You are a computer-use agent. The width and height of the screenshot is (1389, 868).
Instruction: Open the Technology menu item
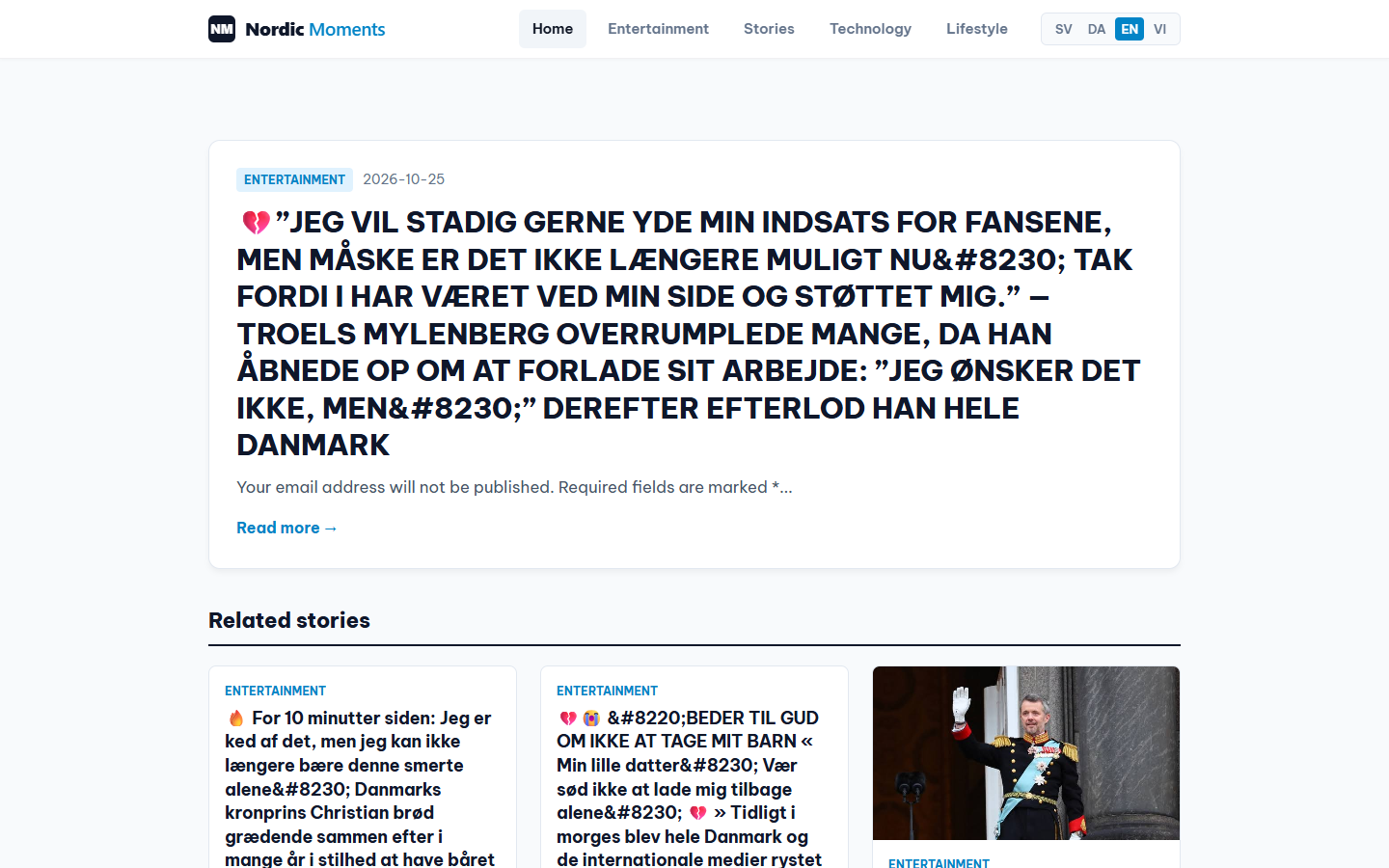tap(870, 29)
